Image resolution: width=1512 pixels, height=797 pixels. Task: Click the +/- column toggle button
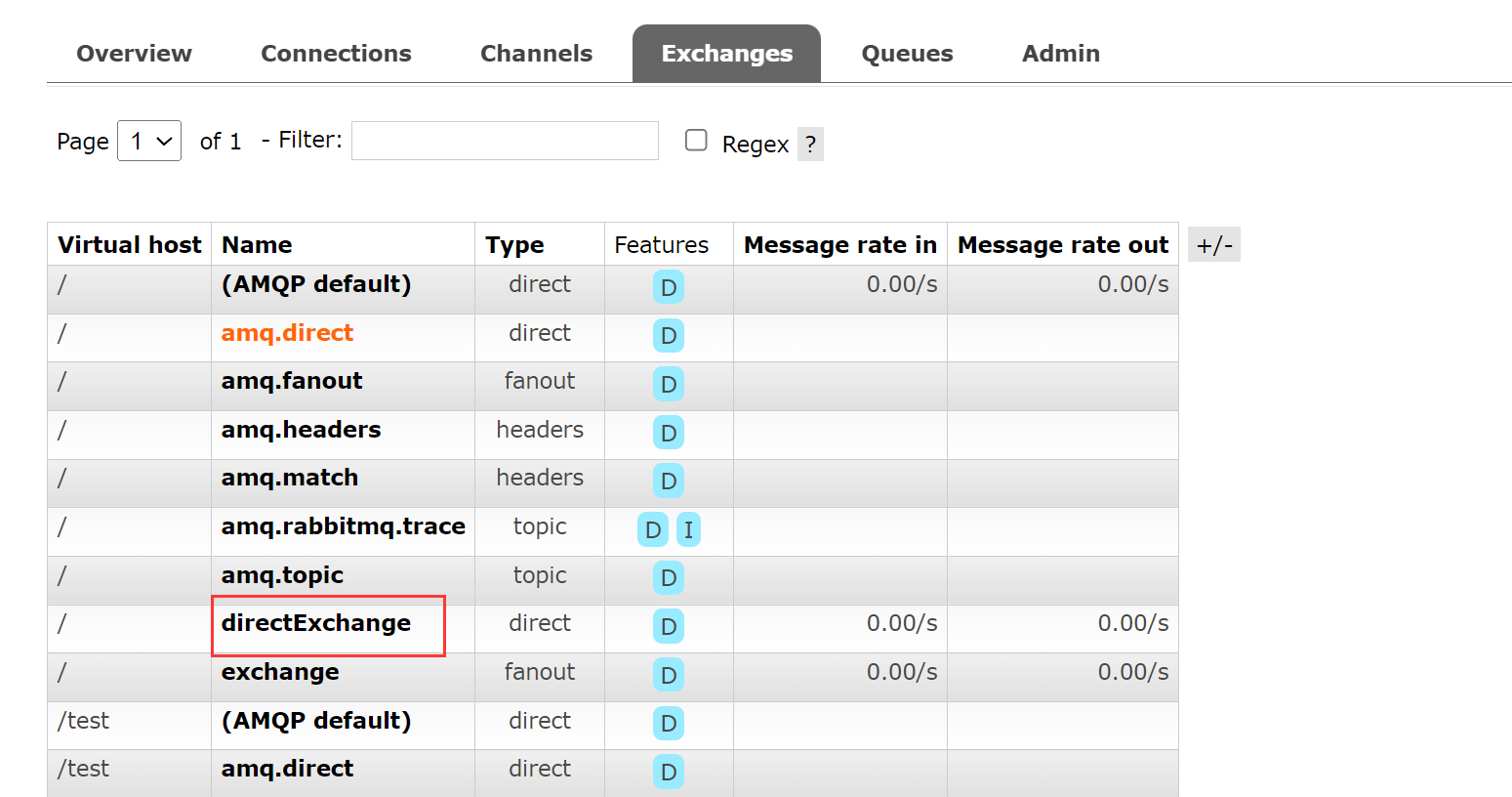pos(1214,244)
